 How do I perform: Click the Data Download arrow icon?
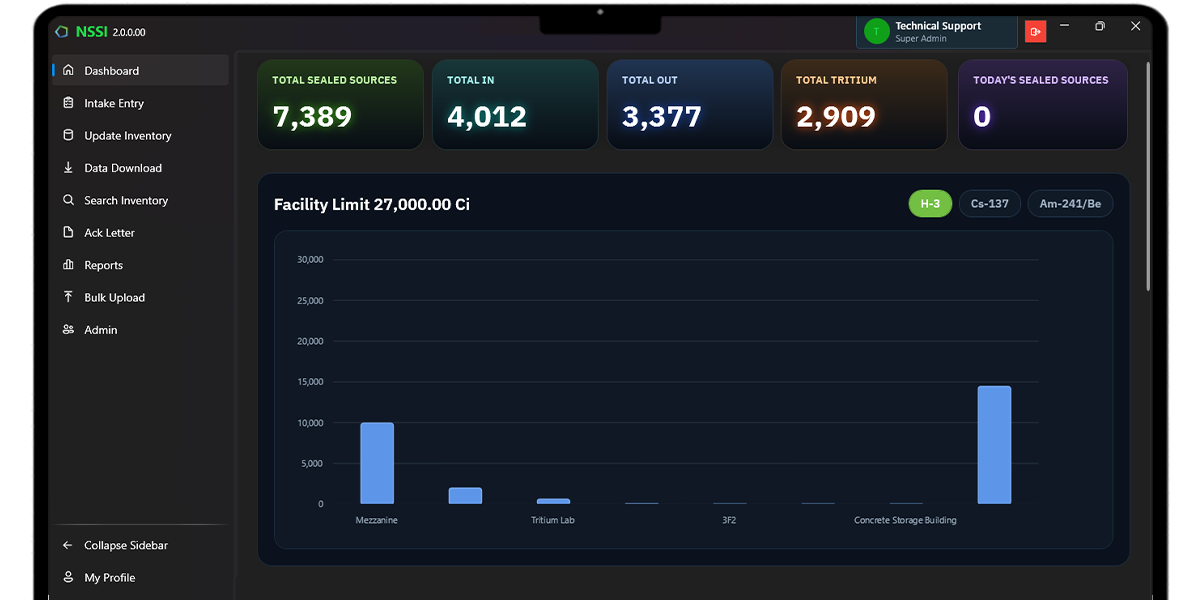tap(68, 168)
